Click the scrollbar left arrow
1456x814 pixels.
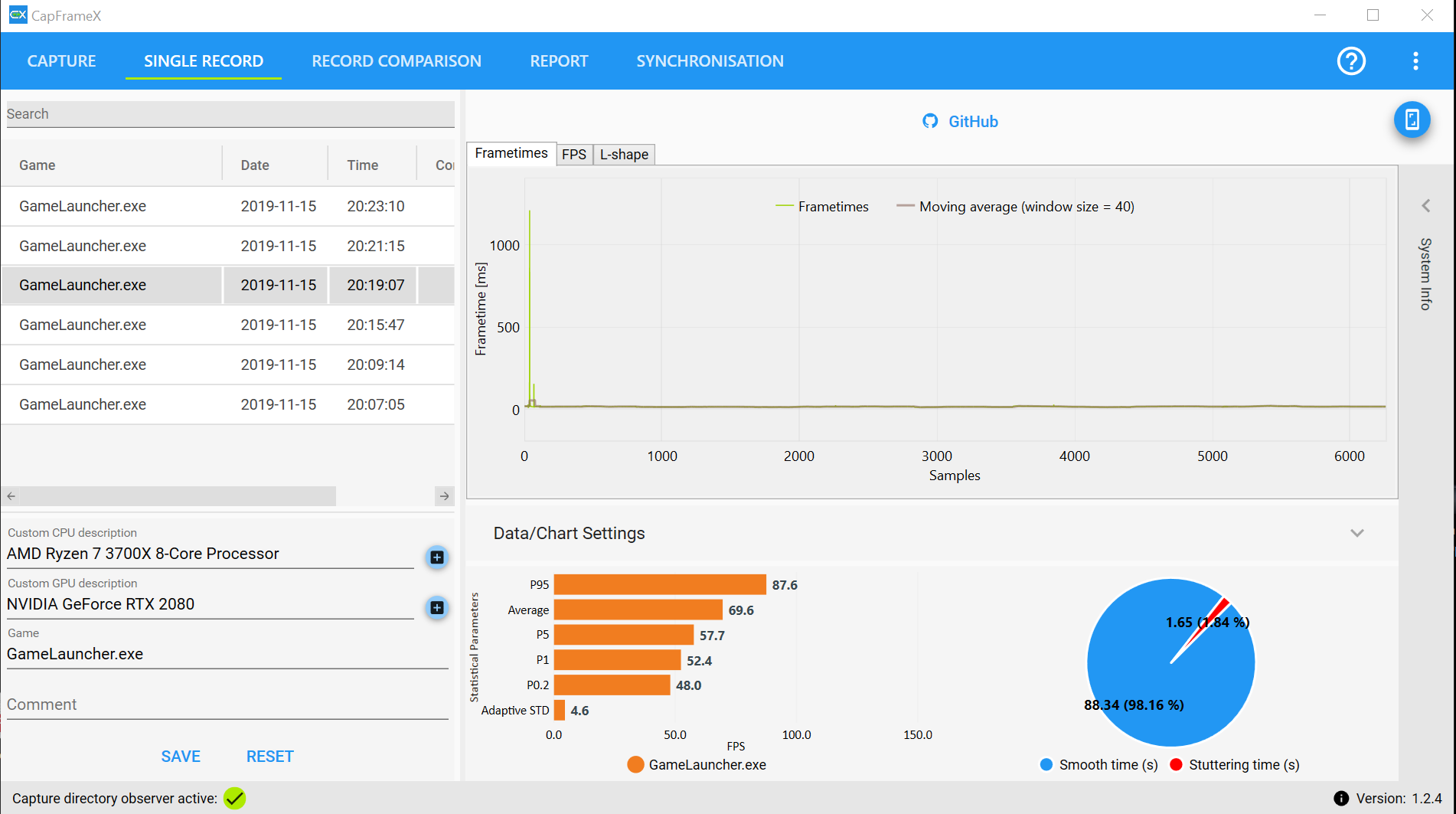click(11, 496)
